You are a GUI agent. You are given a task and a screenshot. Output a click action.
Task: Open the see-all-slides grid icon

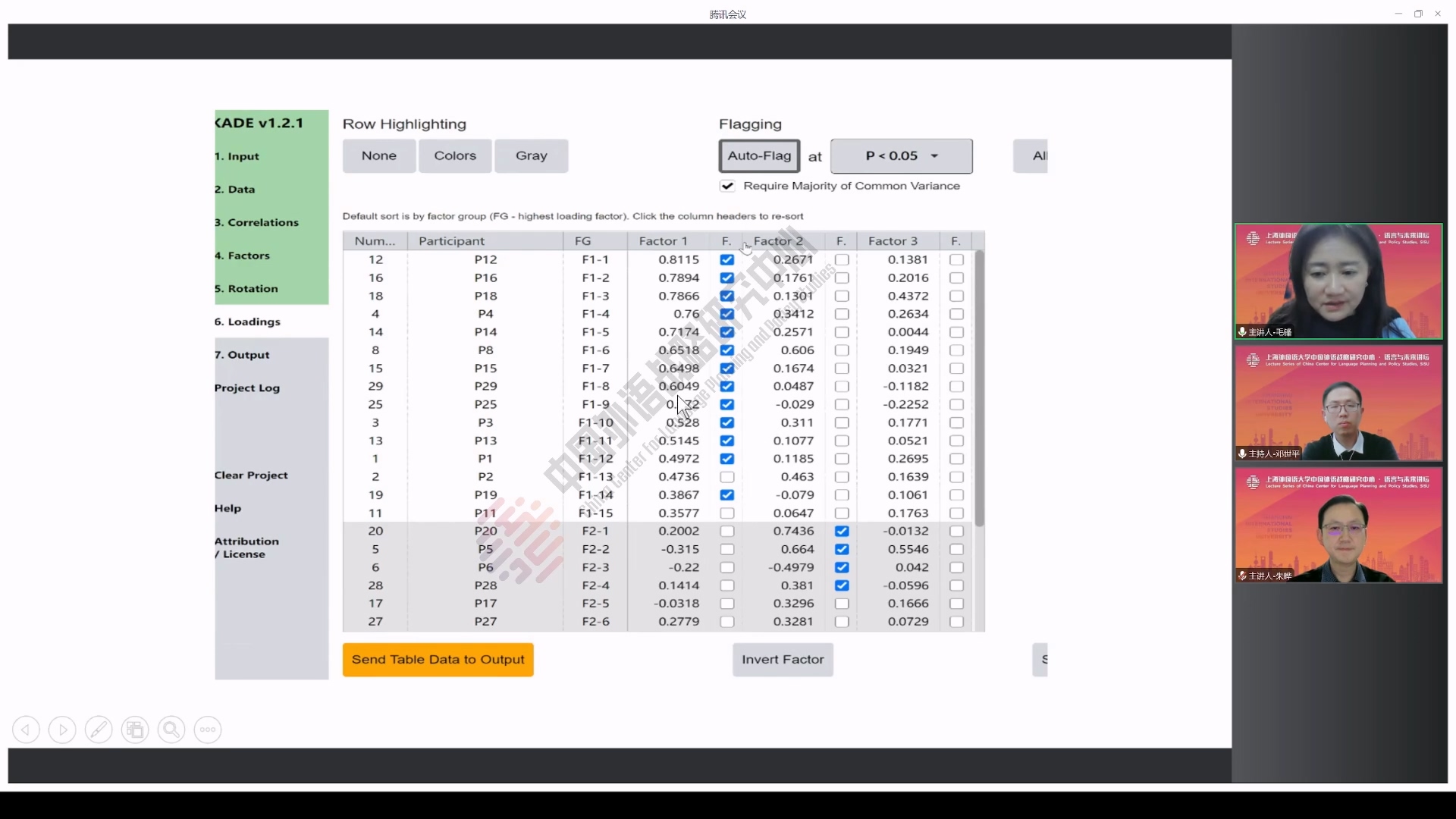click(x=135, y=730)
